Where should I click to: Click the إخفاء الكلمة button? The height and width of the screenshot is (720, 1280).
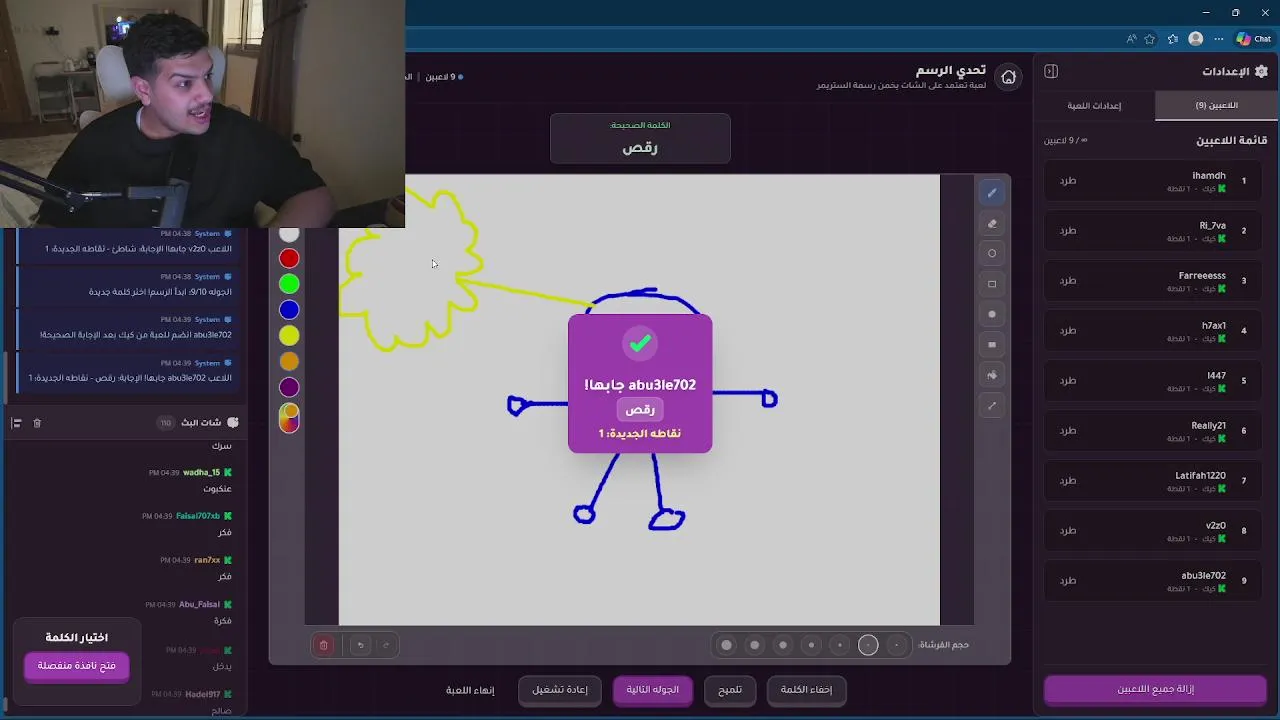806,690
